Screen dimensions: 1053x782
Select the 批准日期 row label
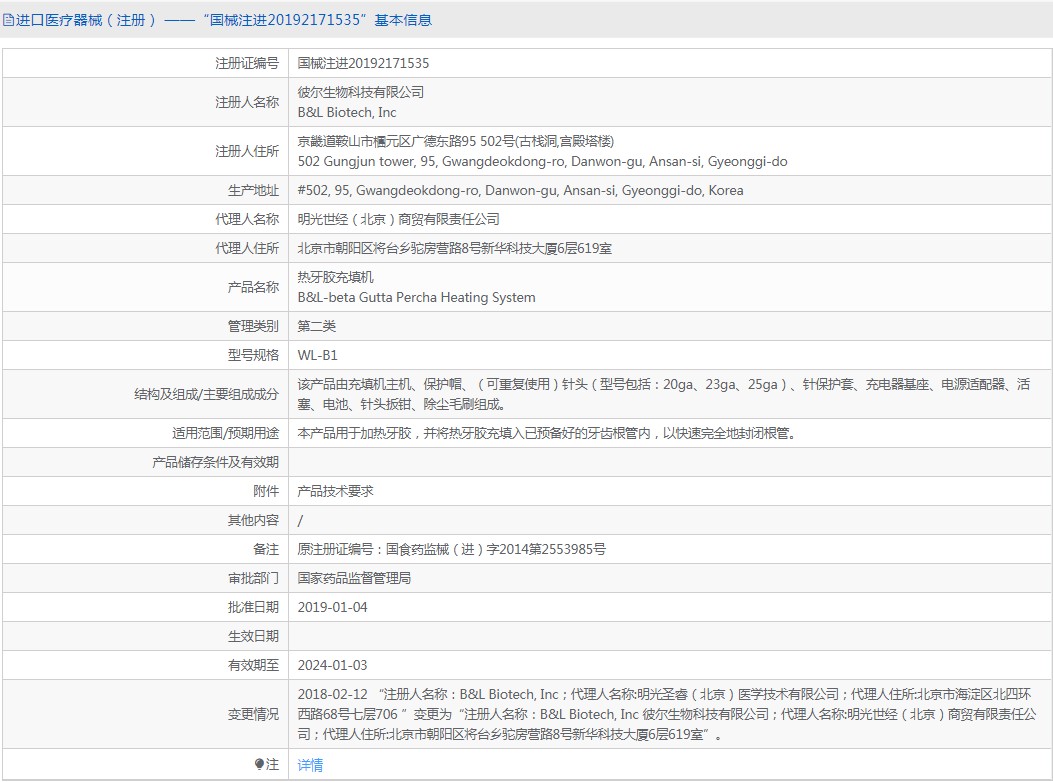[x=253, y=606]
